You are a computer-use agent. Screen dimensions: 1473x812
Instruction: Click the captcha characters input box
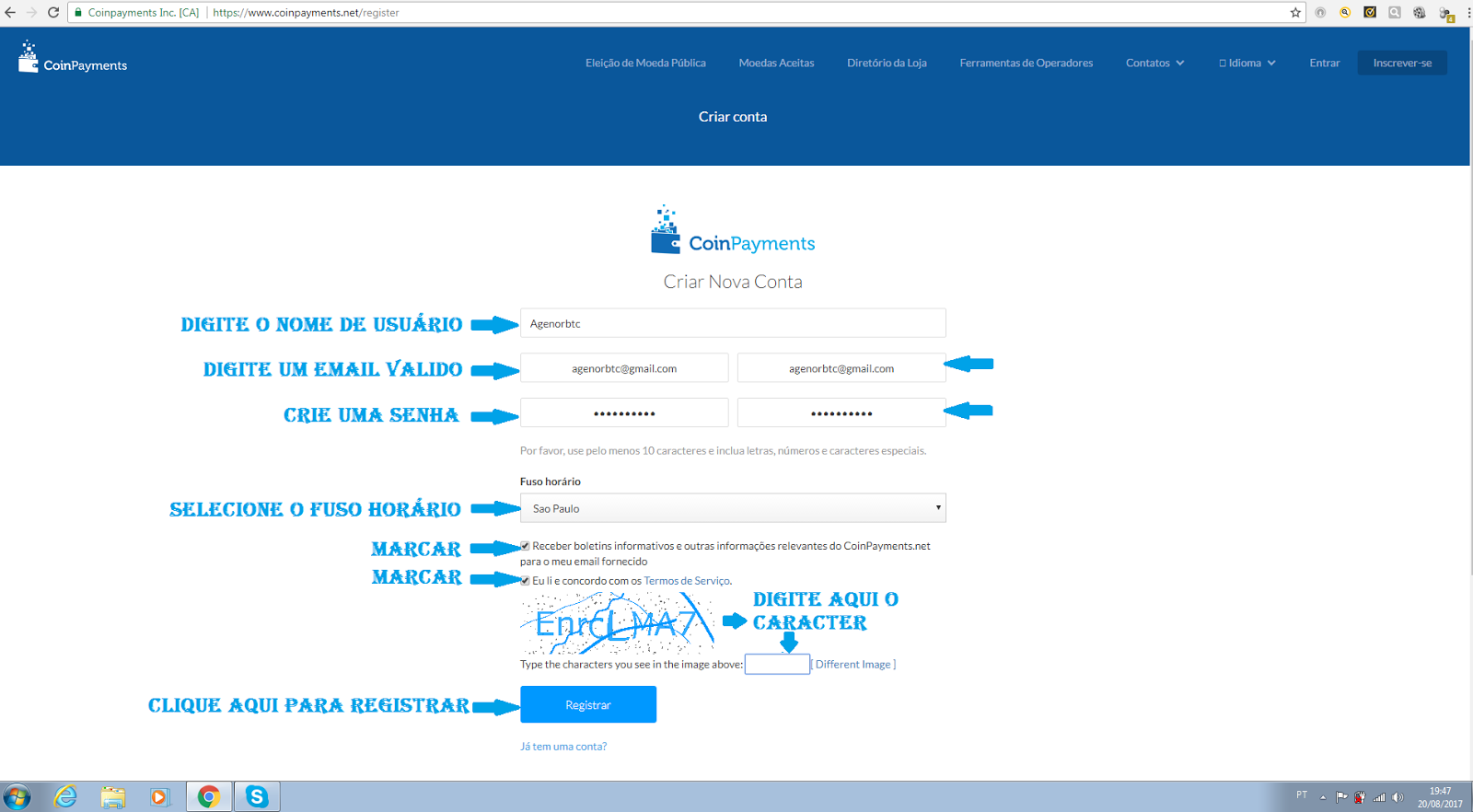pos(777,664)
